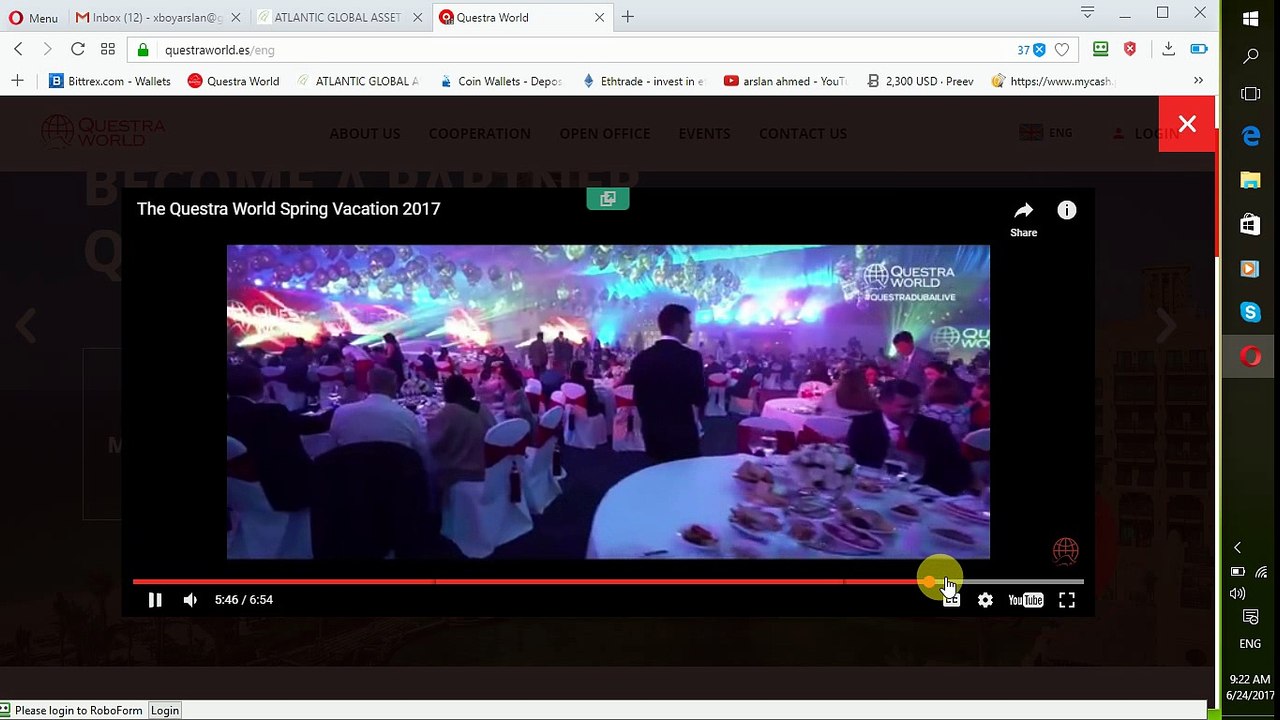Open the Questra World bookmark
Screen dimensions: 1280x720
(233, 81)
